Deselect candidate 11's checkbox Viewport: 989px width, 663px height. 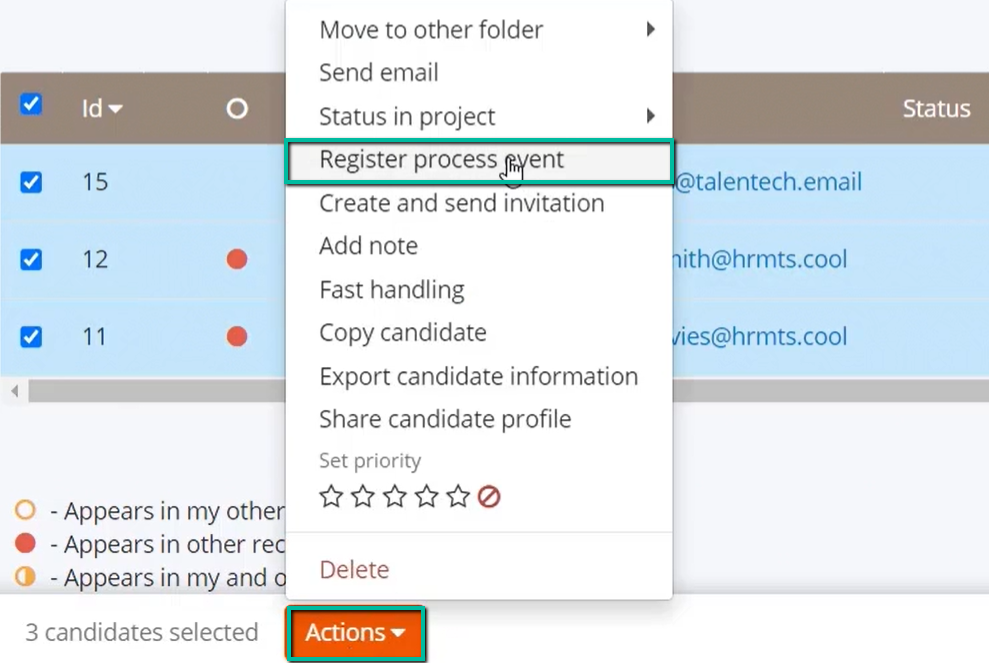[31, 336]
